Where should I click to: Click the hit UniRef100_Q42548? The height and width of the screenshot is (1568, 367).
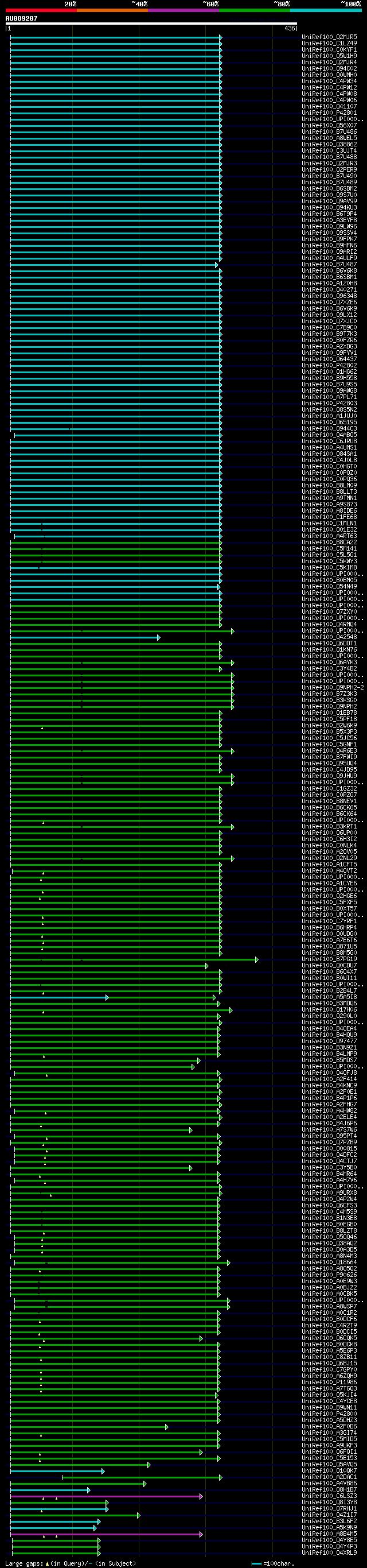pyautogui.click(x=329, y=637)
